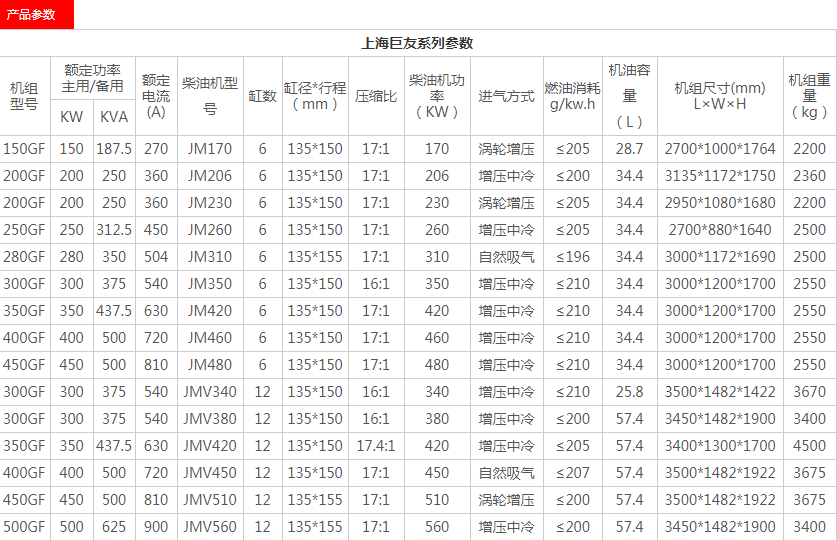Select the 625 KVA cell
This screenshot has width=837, height=540.
click(114, 527)
